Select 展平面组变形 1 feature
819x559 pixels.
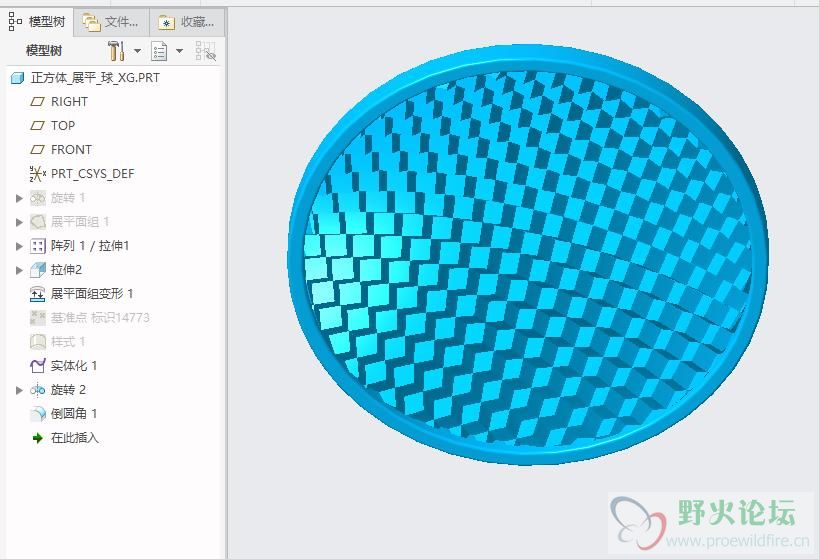92,294
